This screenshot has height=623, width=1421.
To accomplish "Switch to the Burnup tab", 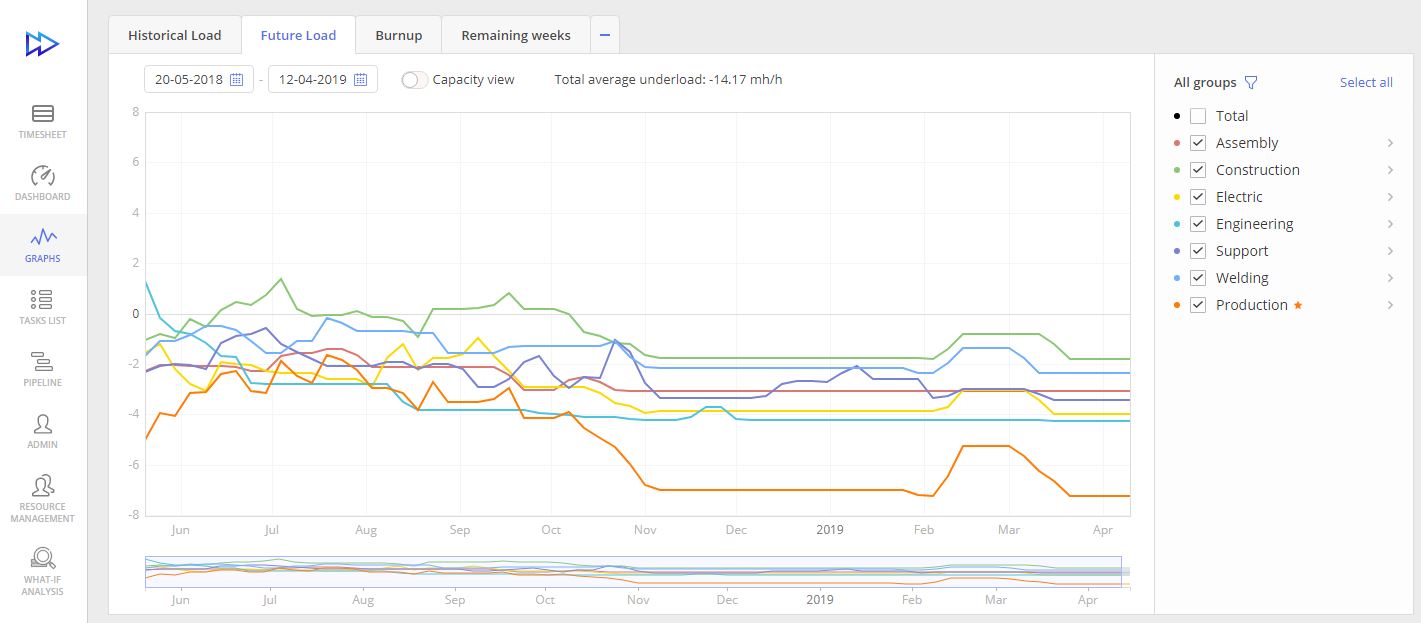I will [x=398, y=35].
